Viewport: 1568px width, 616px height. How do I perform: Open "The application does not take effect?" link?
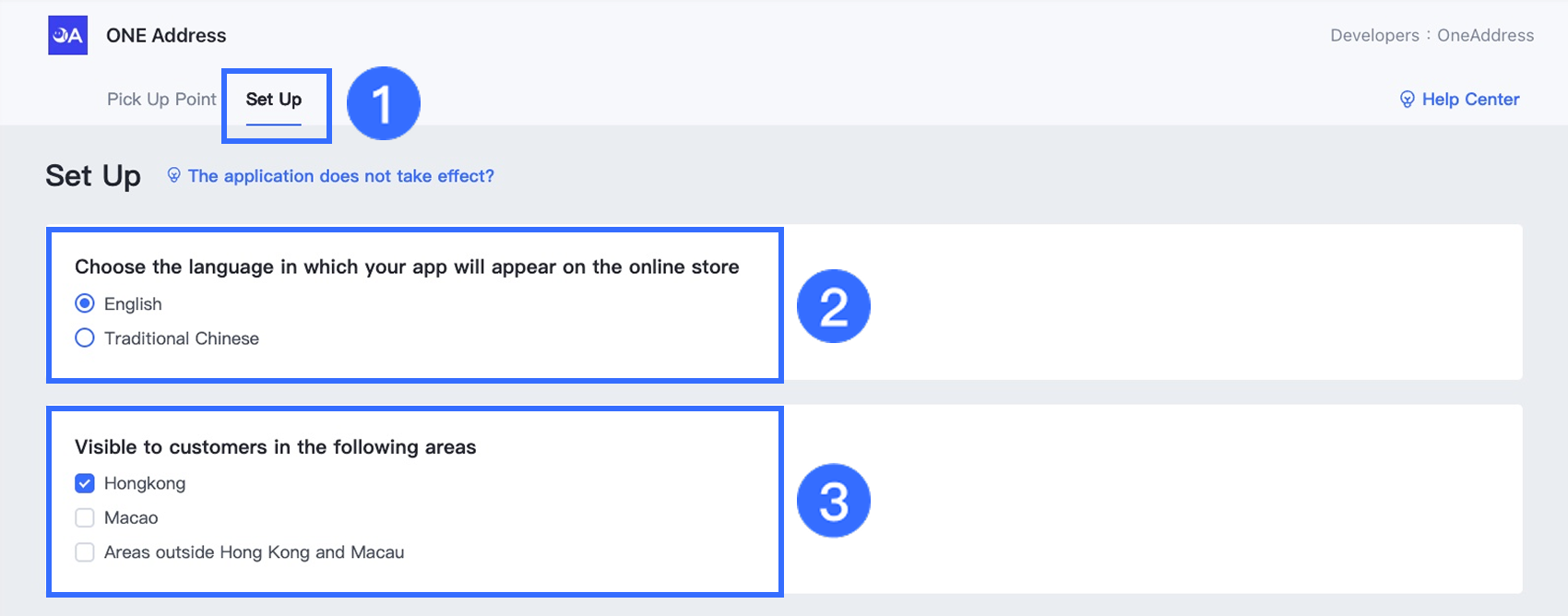(341, 176)
